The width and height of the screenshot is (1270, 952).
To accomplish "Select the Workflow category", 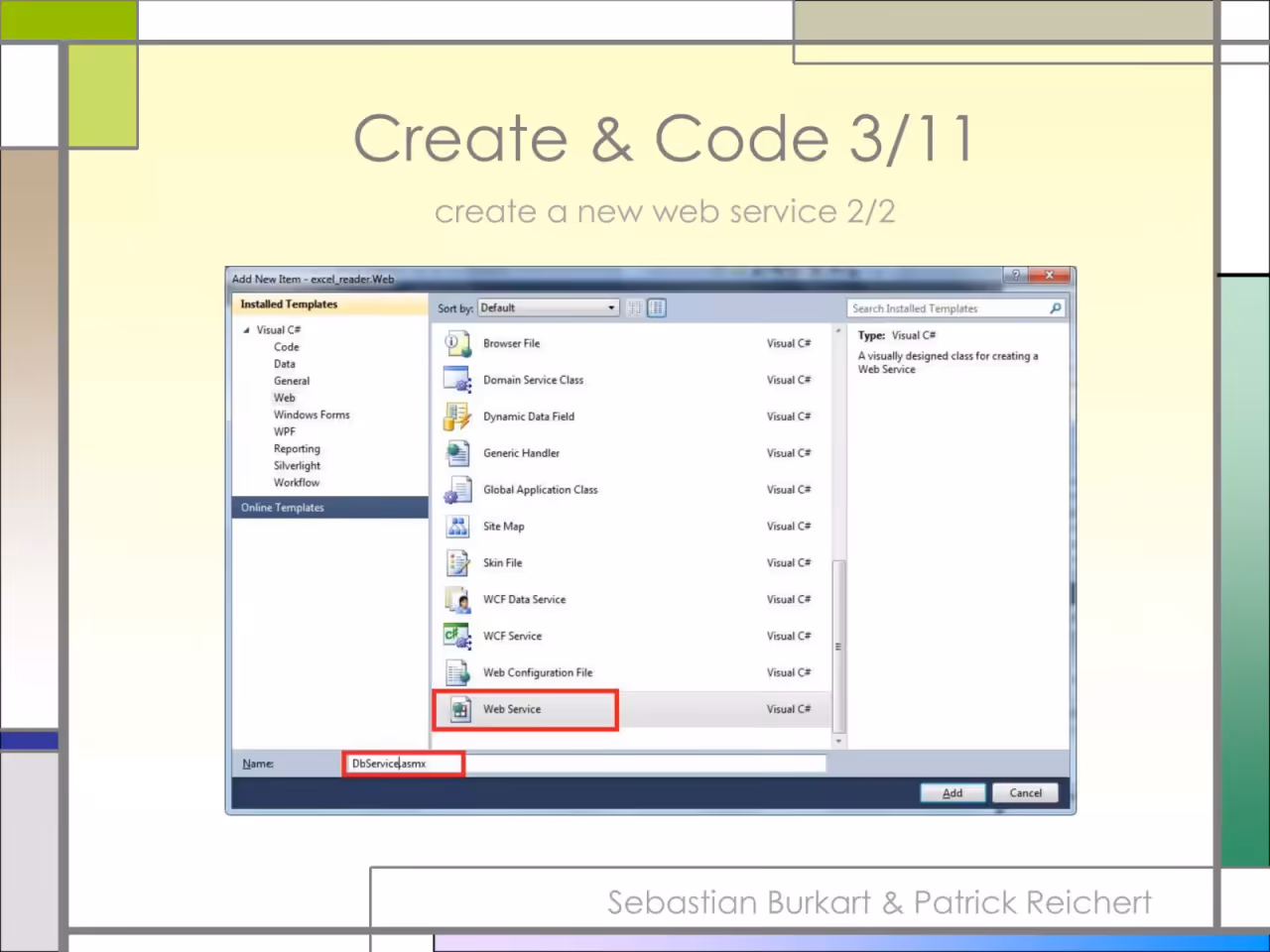I will click(x=297, y=483).
